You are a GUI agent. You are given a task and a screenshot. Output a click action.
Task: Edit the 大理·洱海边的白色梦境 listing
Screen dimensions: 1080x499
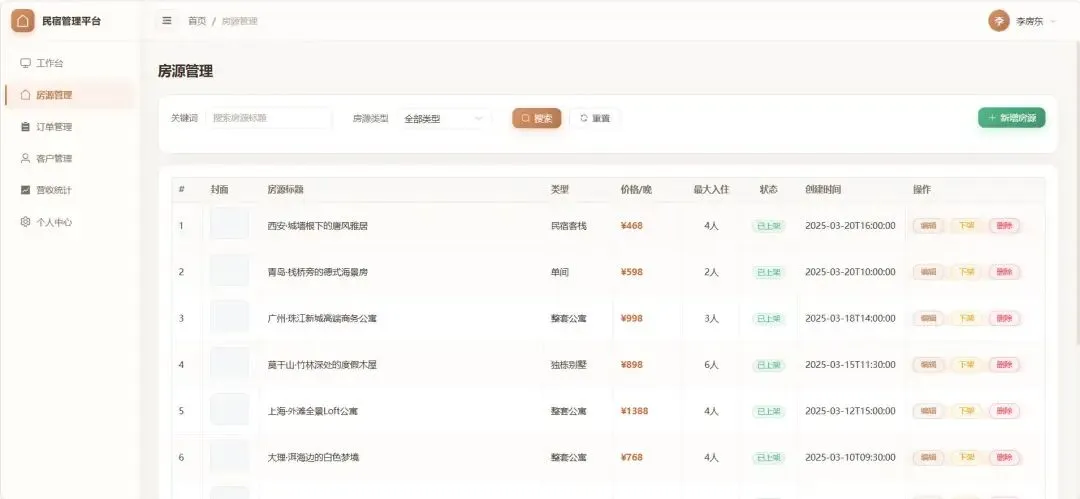tap(928, 457)
